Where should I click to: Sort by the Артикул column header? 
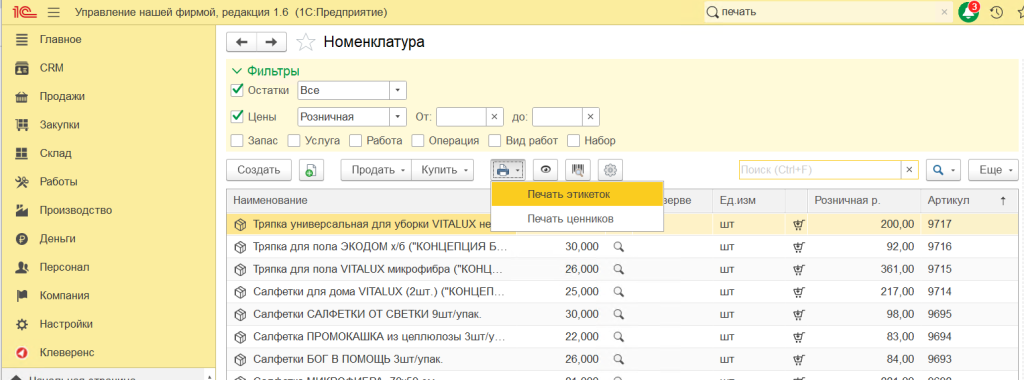point(968,201)
